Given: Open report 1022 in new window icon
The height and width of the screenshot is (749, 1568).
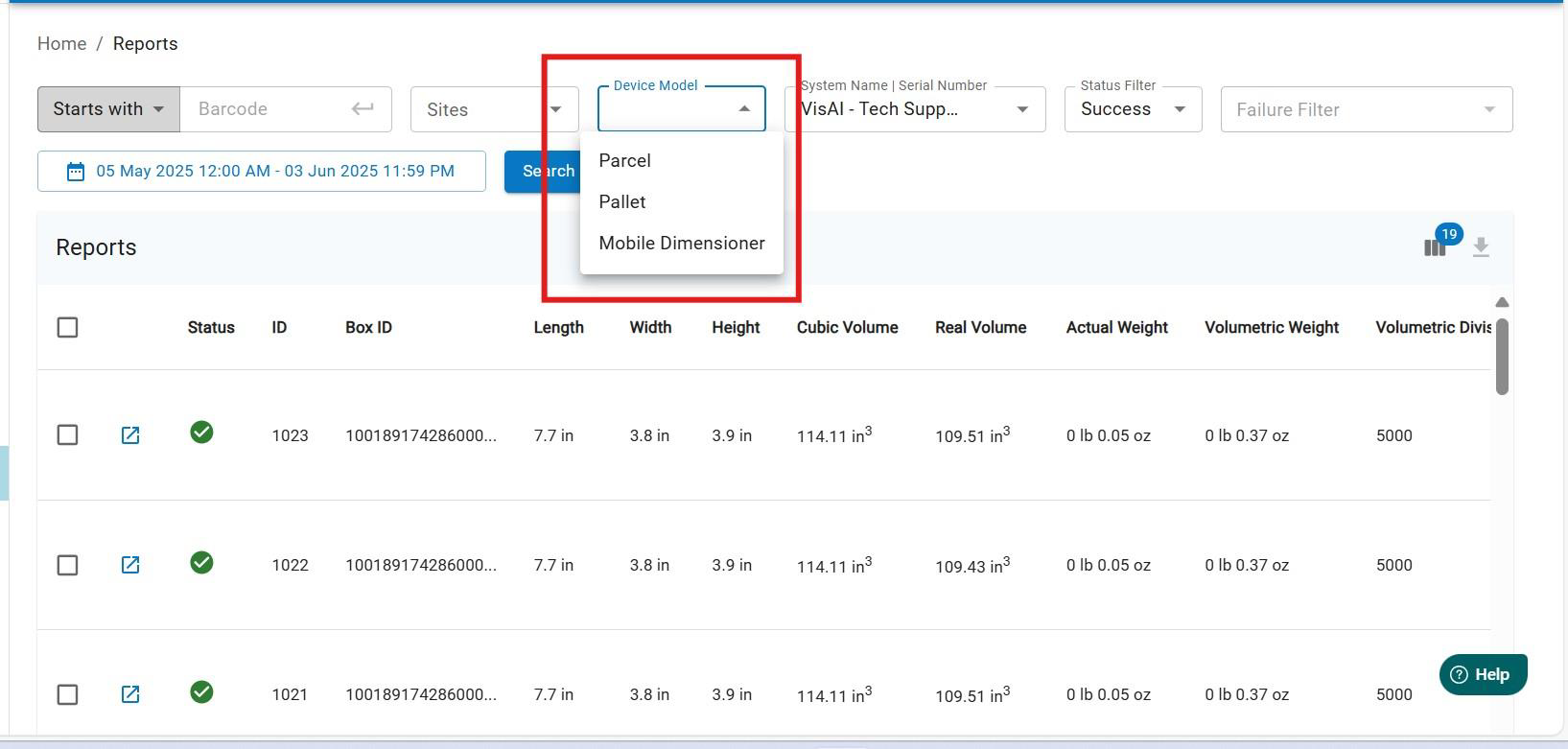Looking at the screenshot, I should click(x=130, y=565).
